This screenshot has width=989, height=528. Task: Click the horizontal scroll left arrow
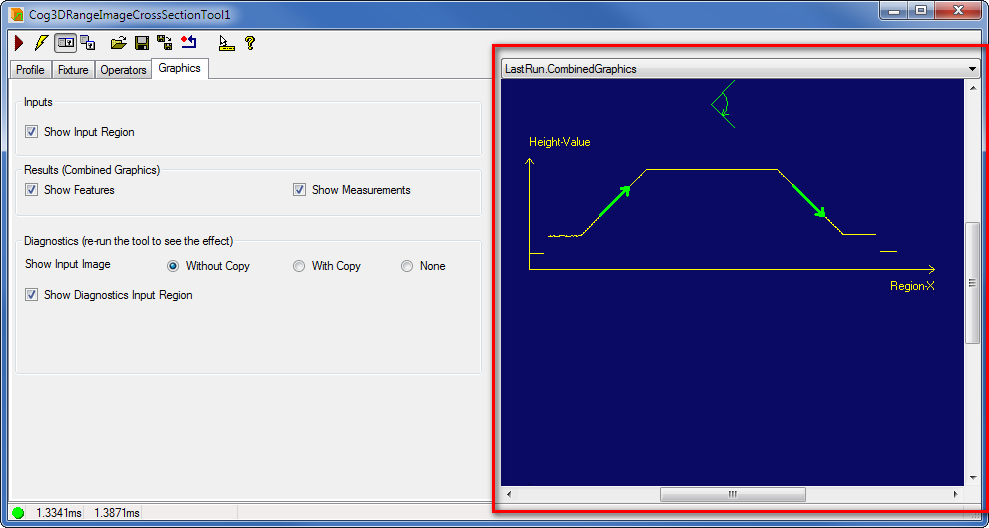(x=509, y=494)
